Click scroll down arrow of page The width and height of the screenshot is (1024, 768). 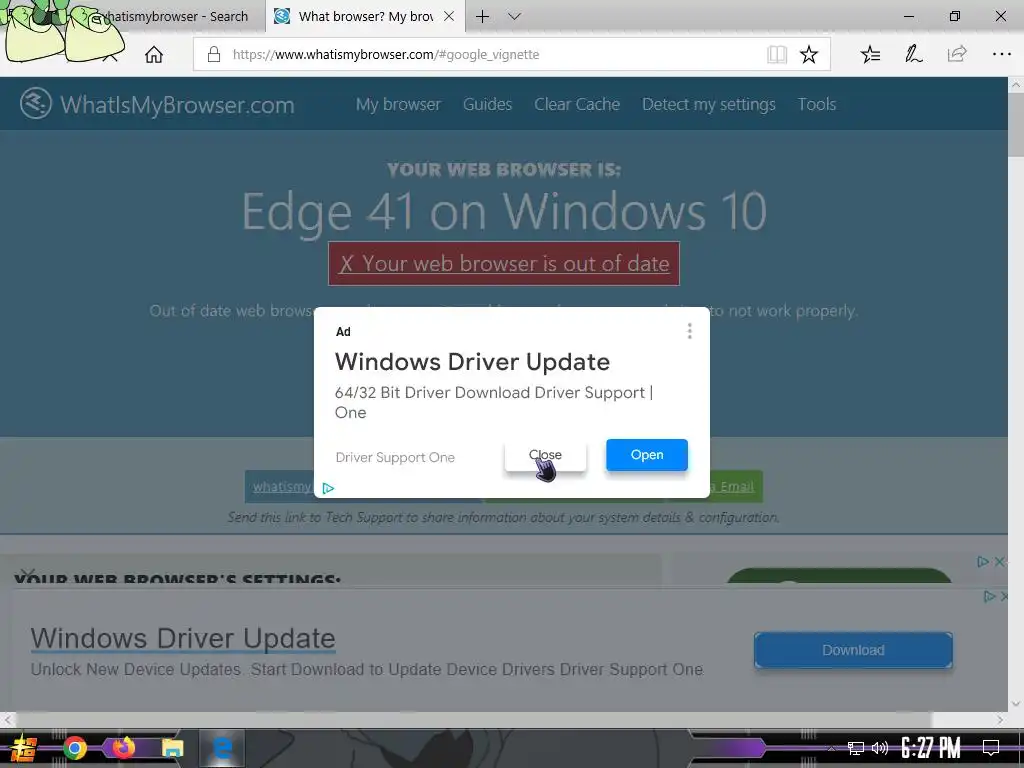[1016, 704]
